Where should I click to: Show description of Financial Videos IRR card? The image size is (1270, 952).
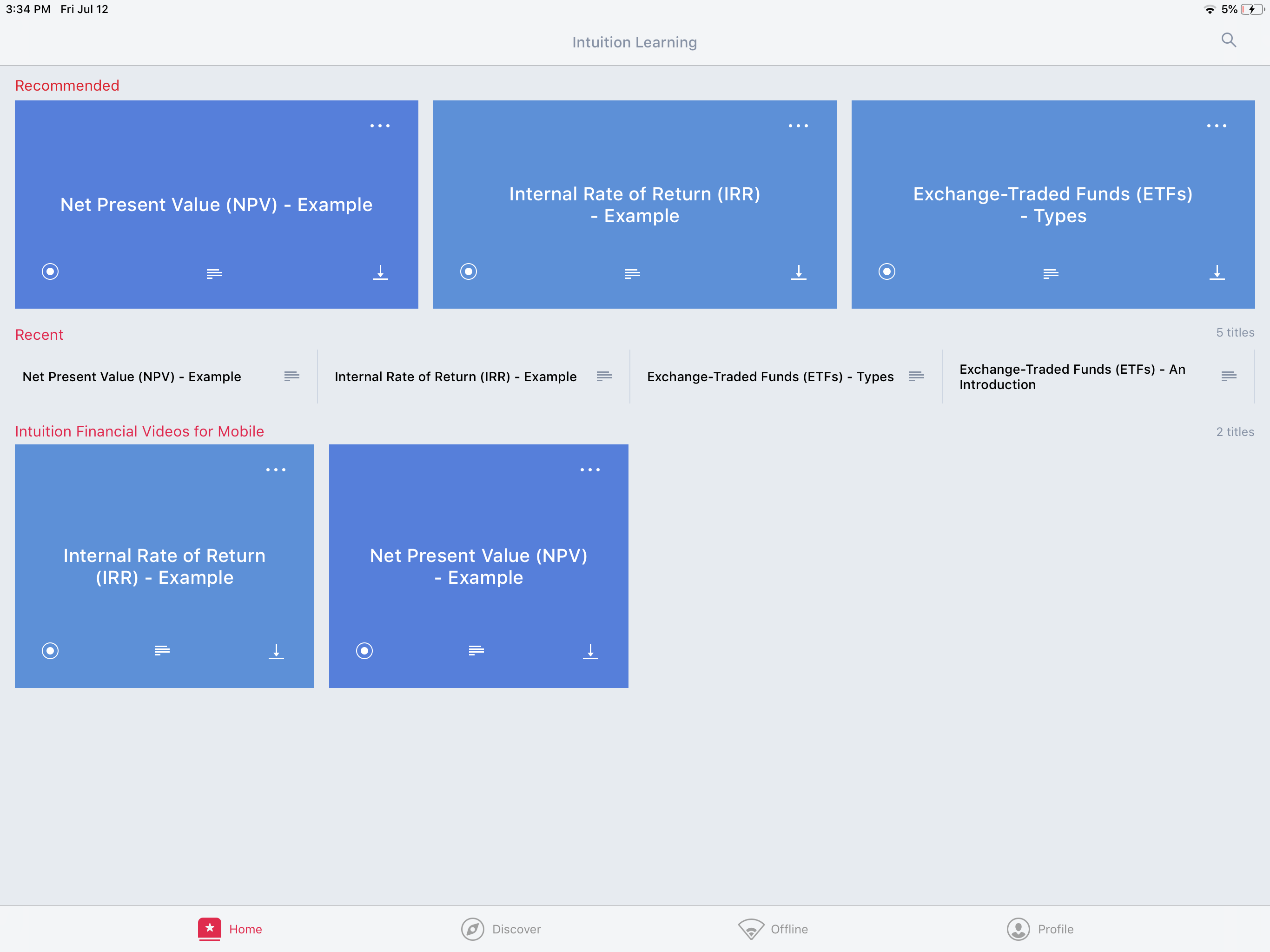pyautogui.click(x=162, y=651)
